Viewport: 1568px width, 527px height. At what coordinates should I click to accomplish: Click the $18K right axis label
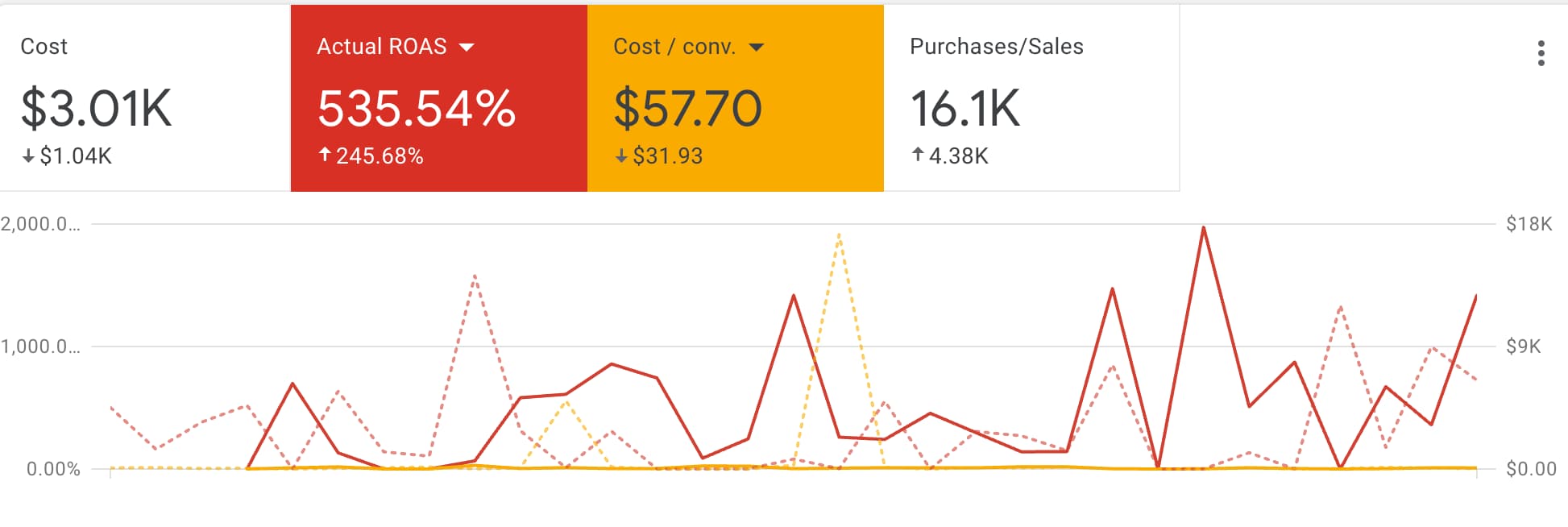(1529, 224)
